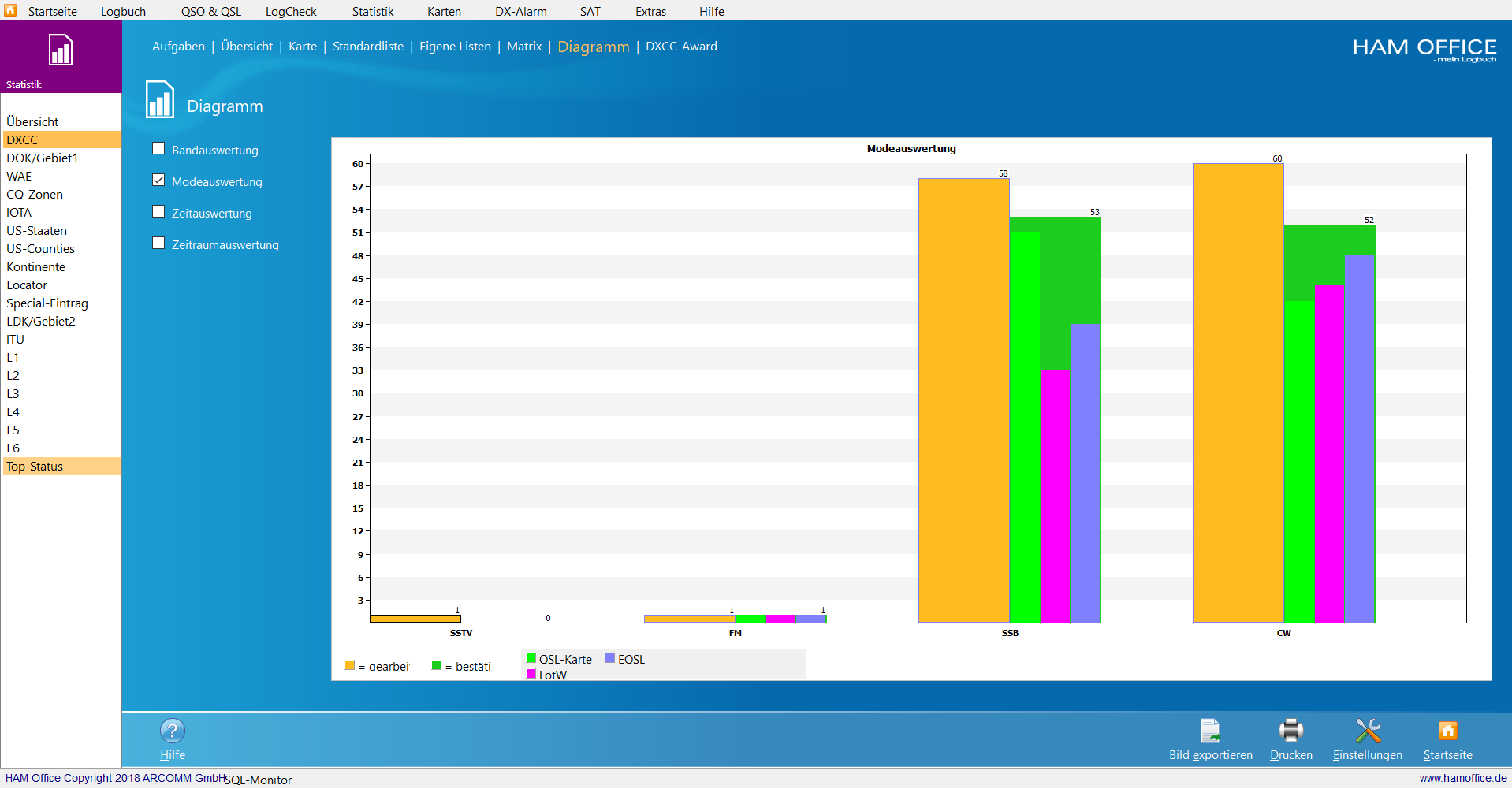Select Top-Status in the sidebar

coord(61,466)
